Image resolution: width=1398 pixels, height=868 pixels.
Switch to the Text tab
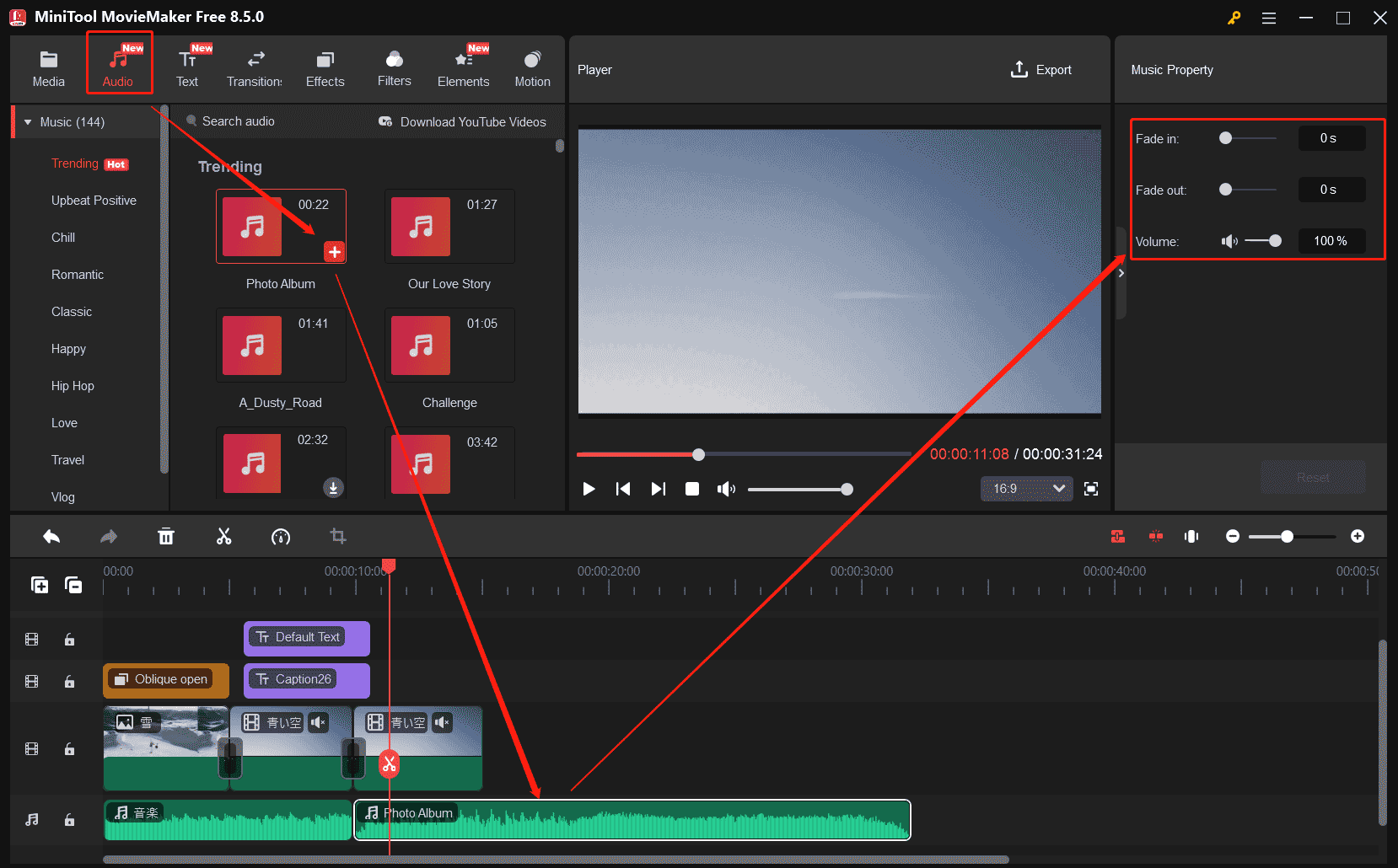click(x=187, y=67)
